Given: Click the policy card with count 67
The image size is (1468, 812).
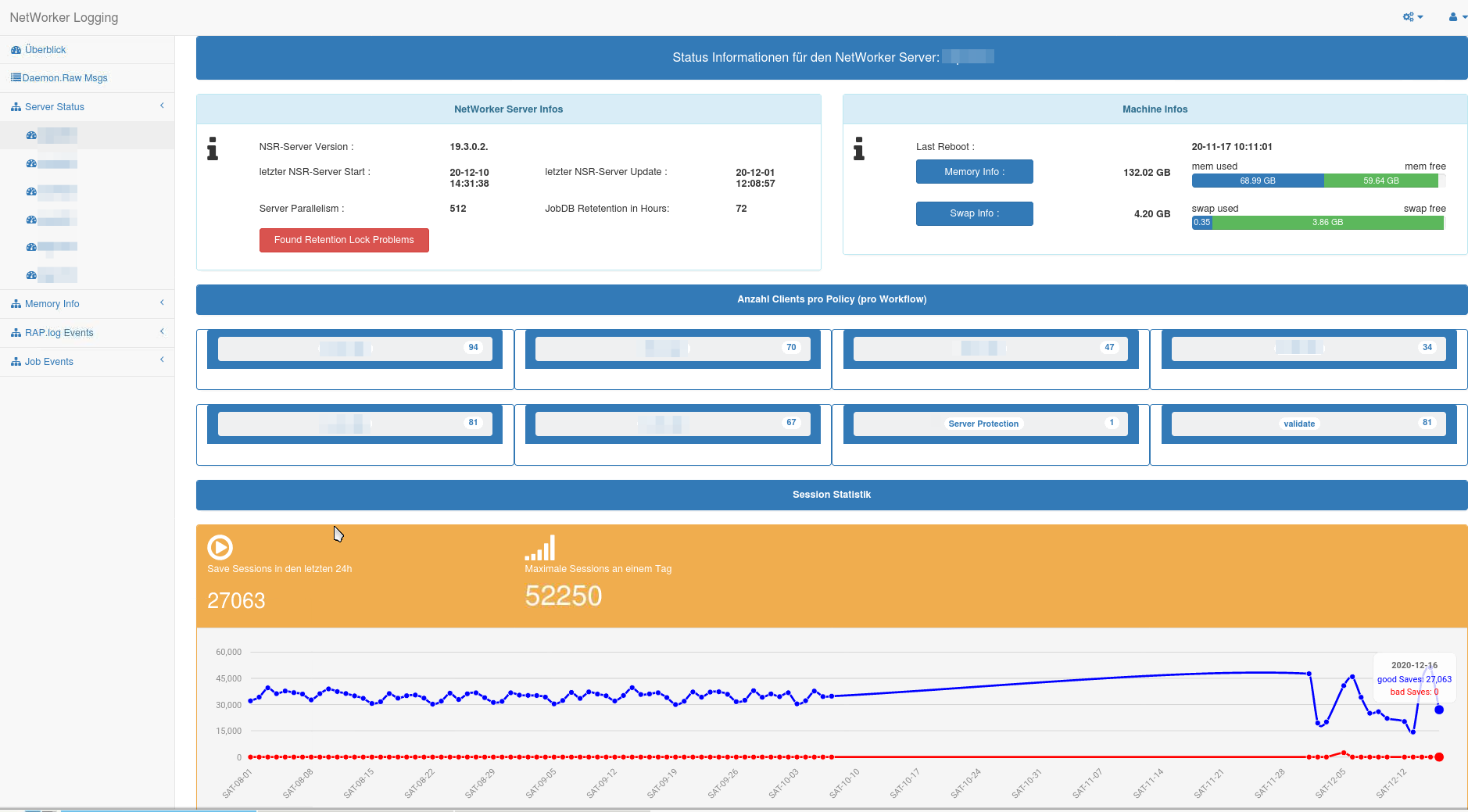Looking at the screenshot, I should (672, 424).
